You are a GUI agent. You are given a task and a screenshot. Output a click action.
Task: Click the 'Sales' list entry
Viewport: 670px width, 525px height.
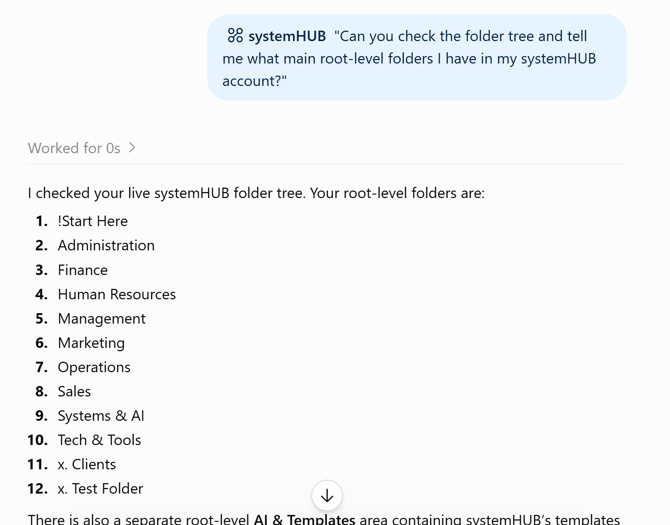(74, 392)
